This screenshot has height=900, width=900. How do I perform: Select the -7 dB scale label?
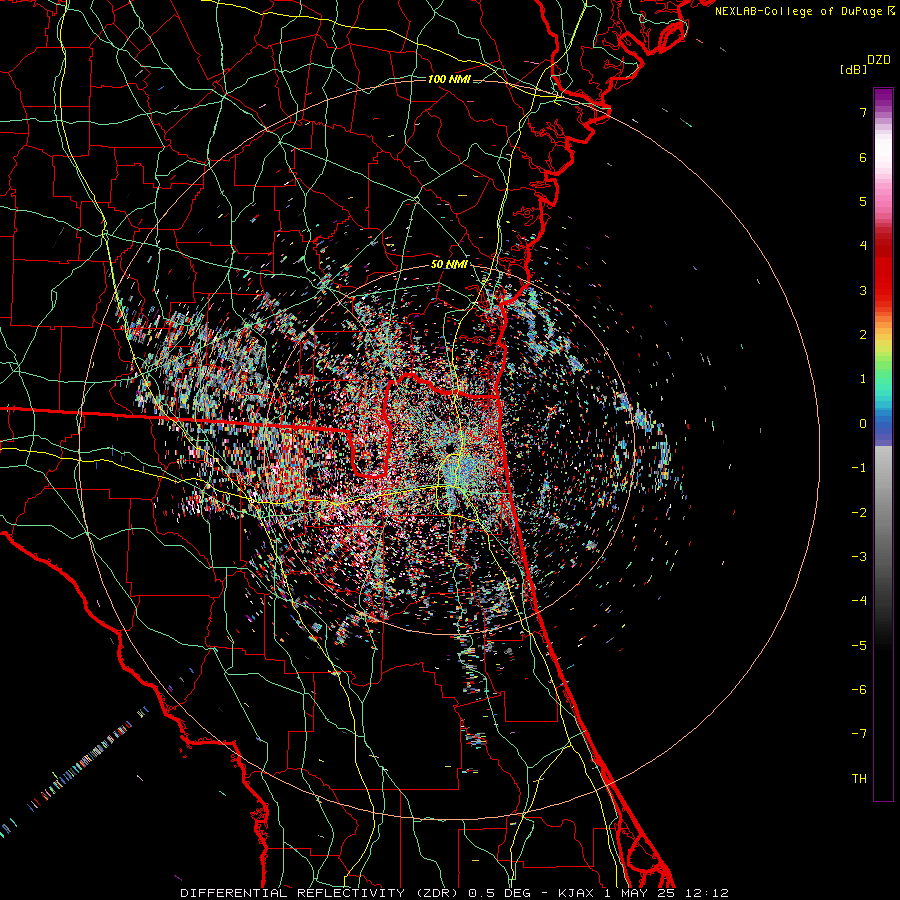click(x=859, y=734)
